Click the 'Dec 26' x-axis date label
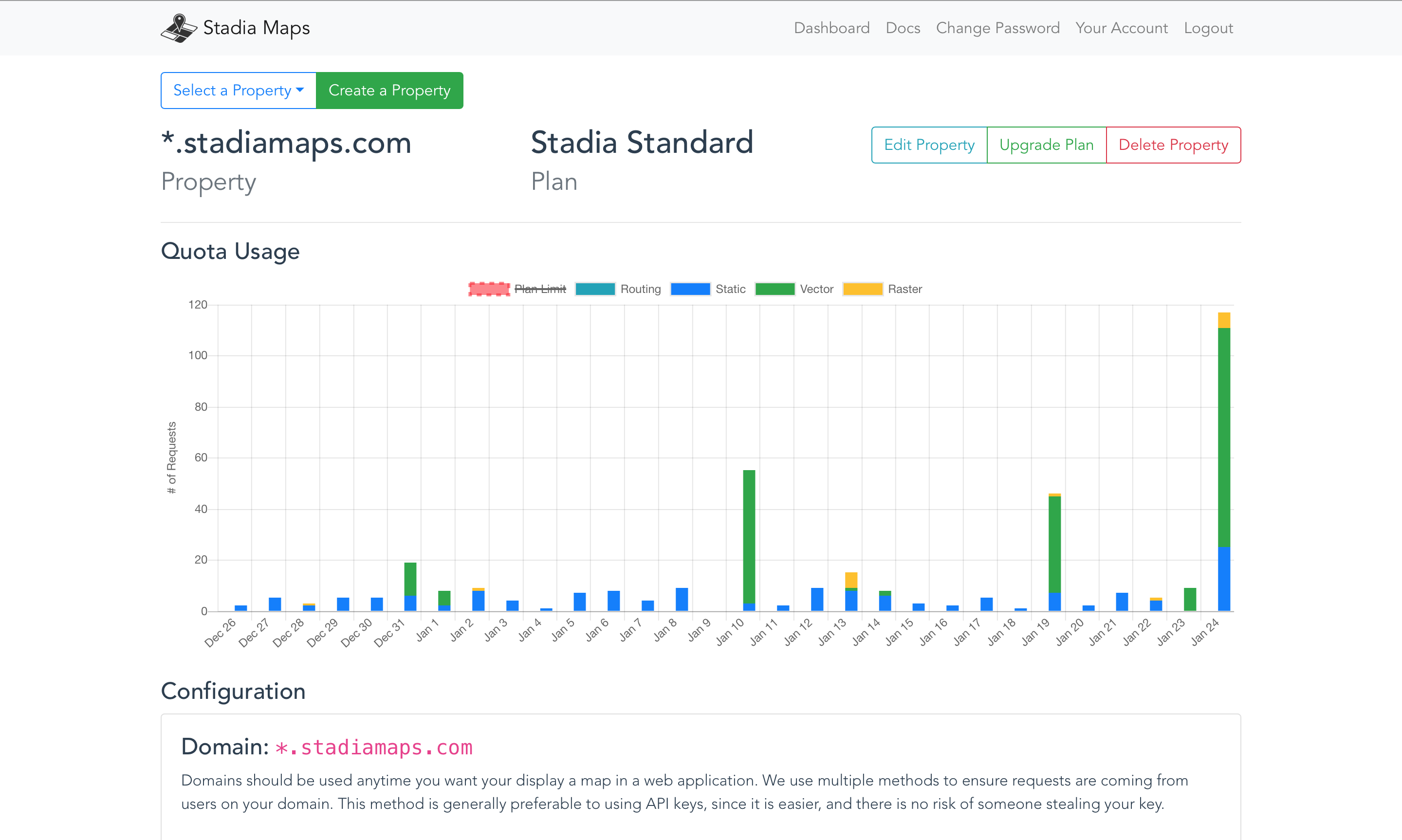Screen dimensions: 1402x840 tap(220, 632)
